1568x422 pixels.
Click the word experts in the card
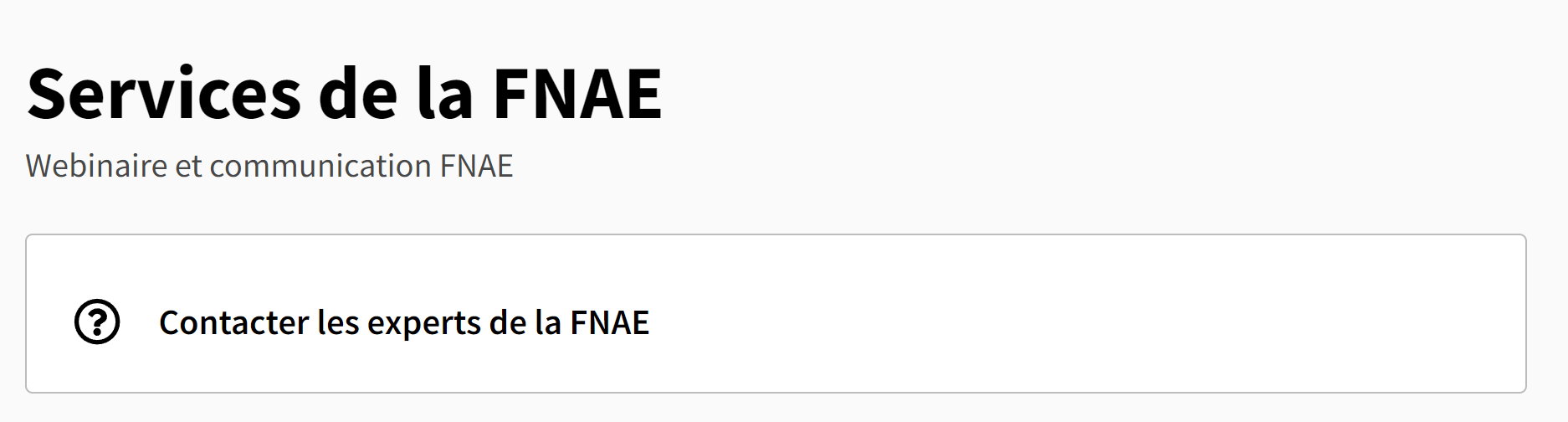424,322
